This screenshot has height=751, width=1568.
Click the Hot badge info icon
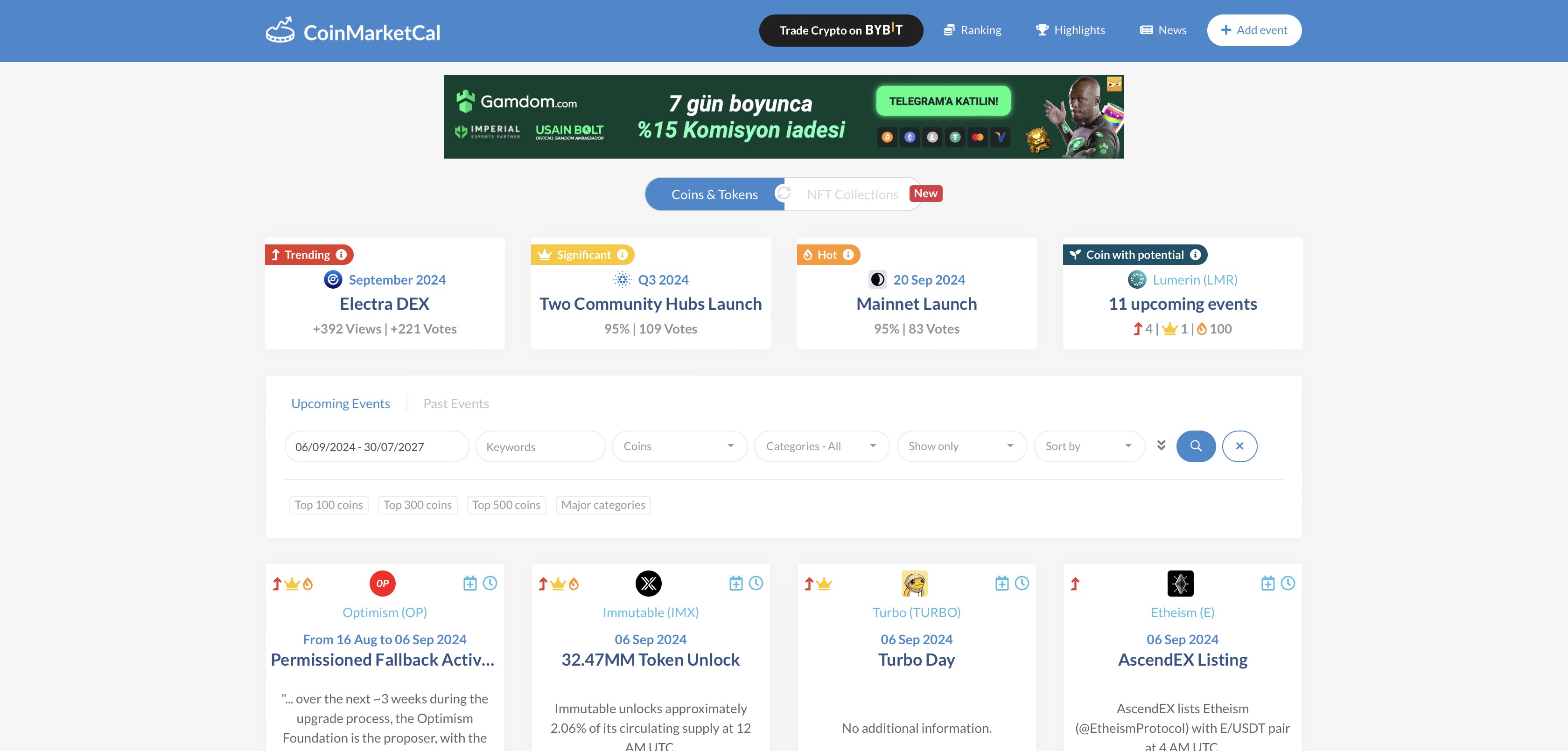(848, 254)
